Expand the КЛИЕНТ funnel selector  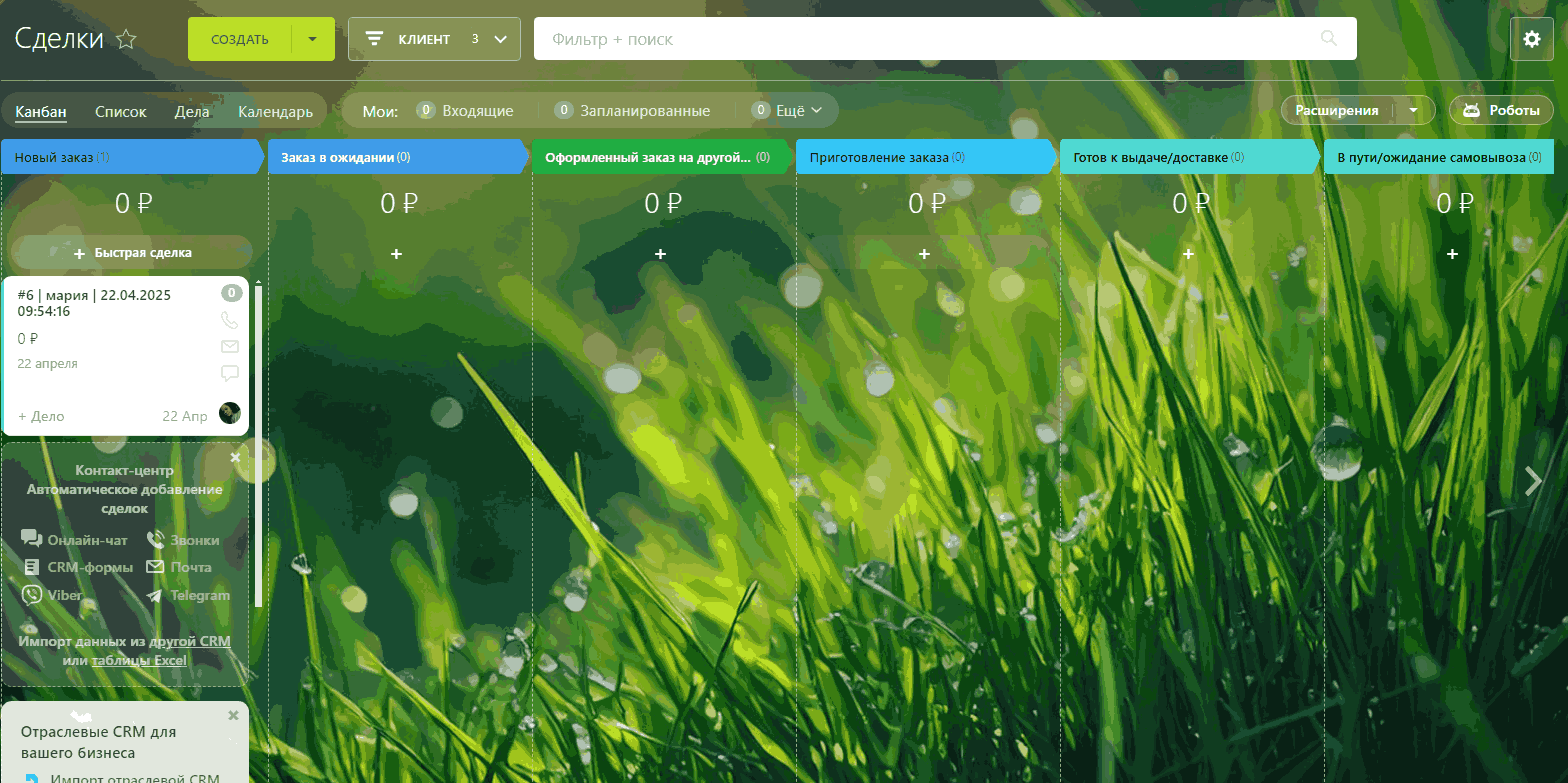pyautogui.click(x=434, y=39)
